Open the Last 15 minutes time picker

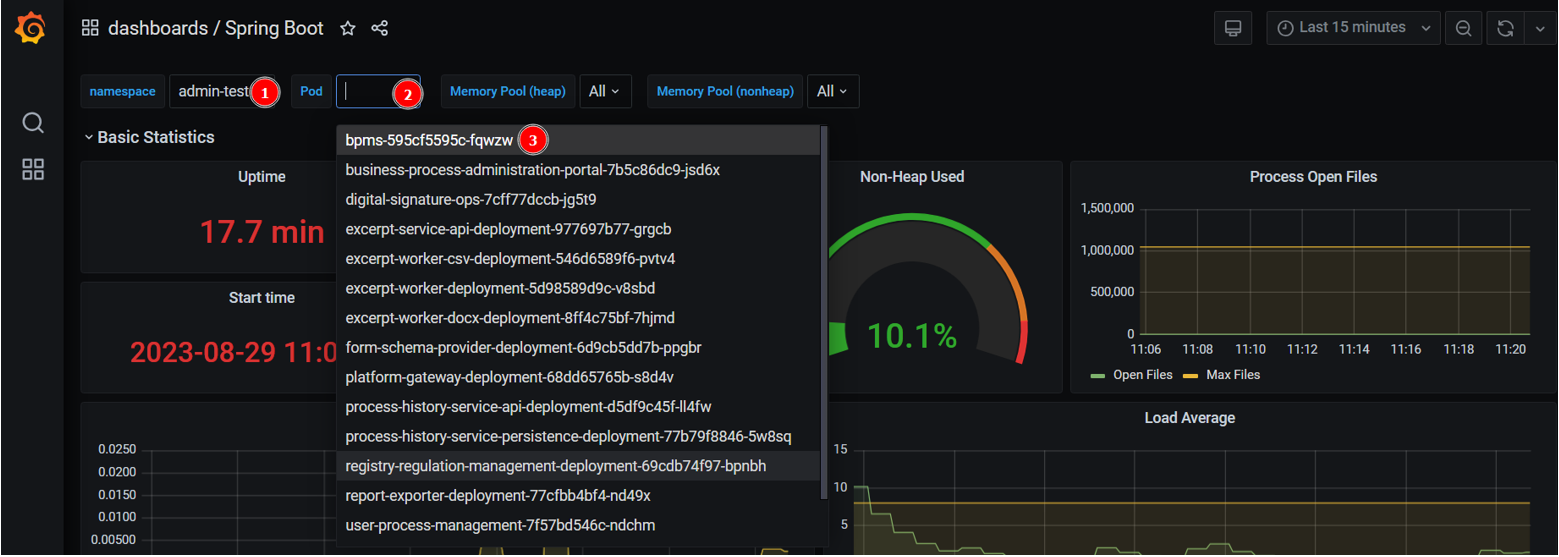1354,28
